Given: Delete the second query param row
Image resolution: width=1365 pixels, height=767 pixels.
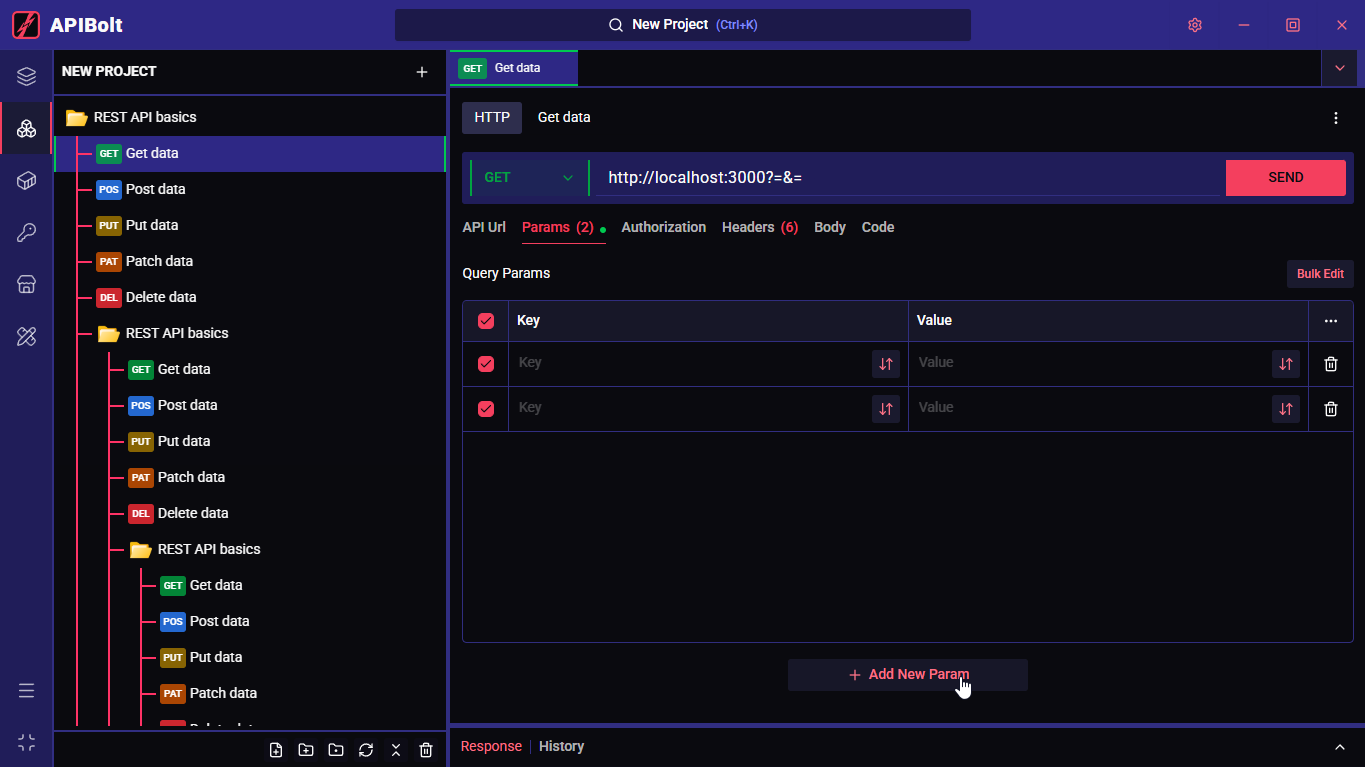Looking at the screenshot, I should [x=1331, y=409].
